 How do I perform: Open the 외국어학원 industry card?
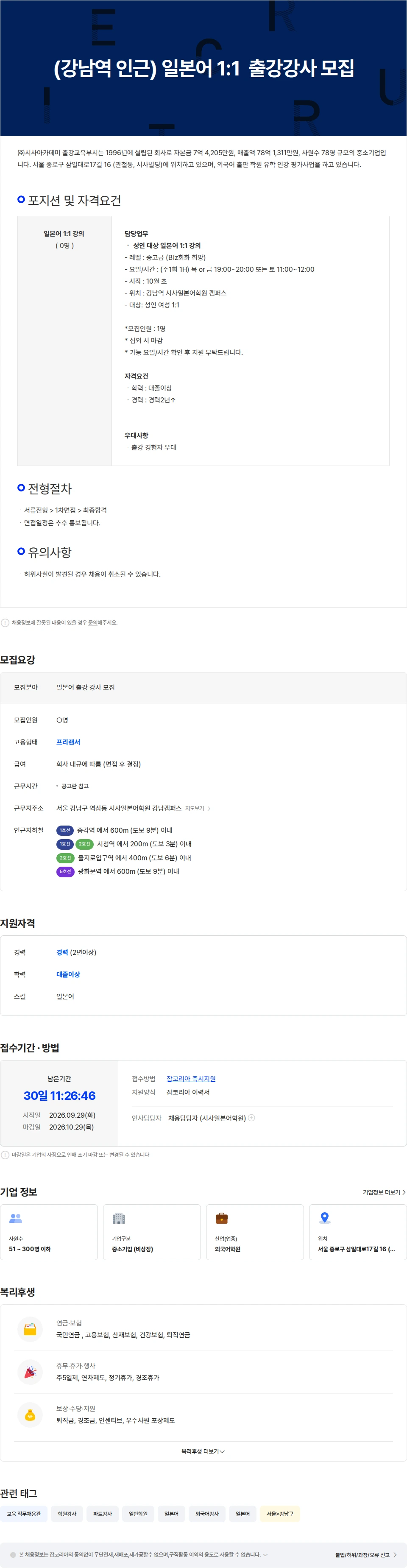(255, 1232)
